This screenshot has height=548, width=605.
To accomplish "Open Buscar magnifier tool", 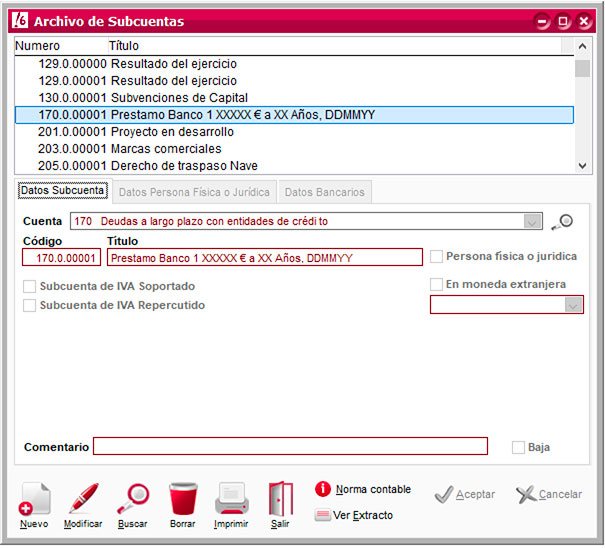I will pos(133,498).
